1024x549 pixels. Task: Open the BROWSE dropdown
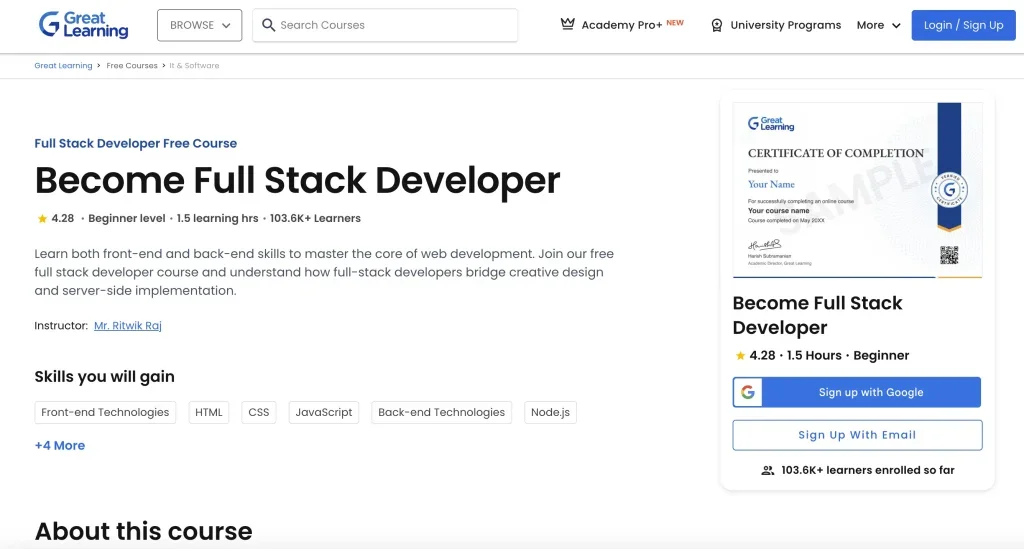click(199, 25)
